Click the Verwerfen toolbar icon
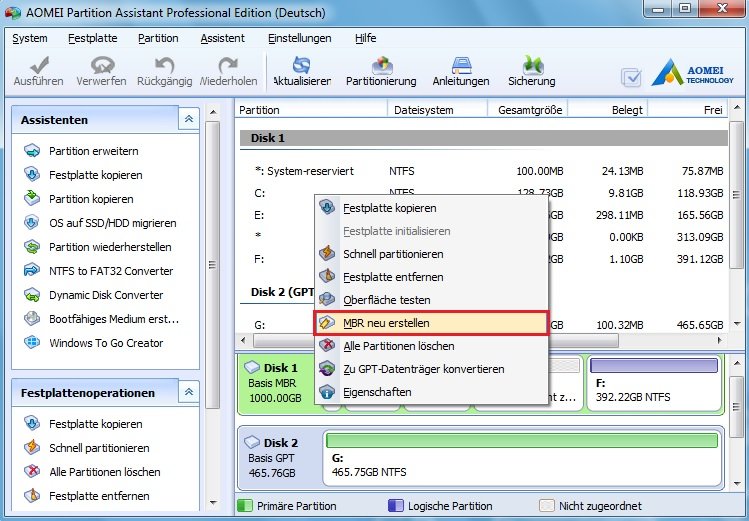This screenshot has width=749, height=521. pos(101,65)
